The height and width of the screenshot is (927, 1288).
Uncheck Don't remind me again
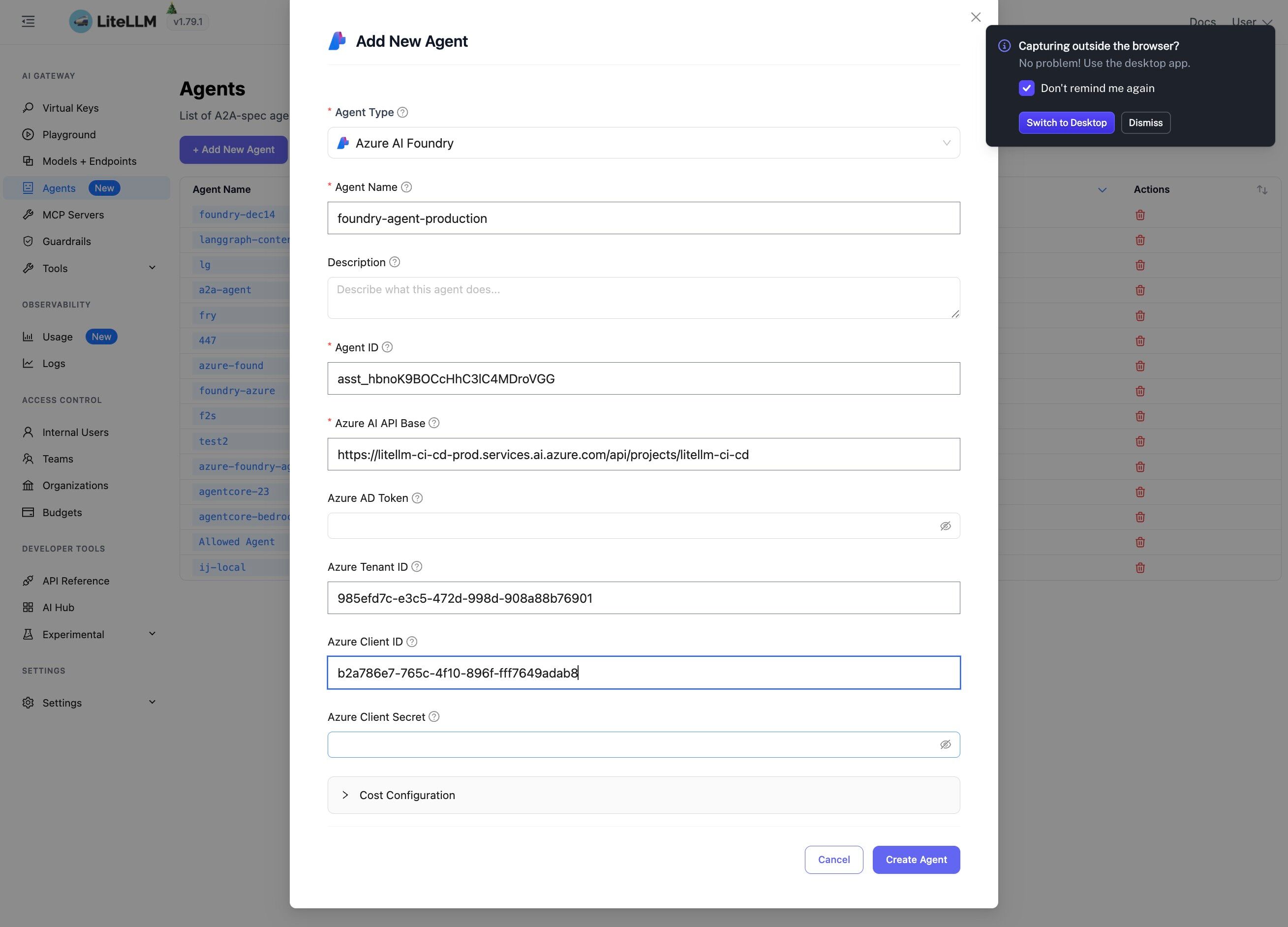point(1027,88)
